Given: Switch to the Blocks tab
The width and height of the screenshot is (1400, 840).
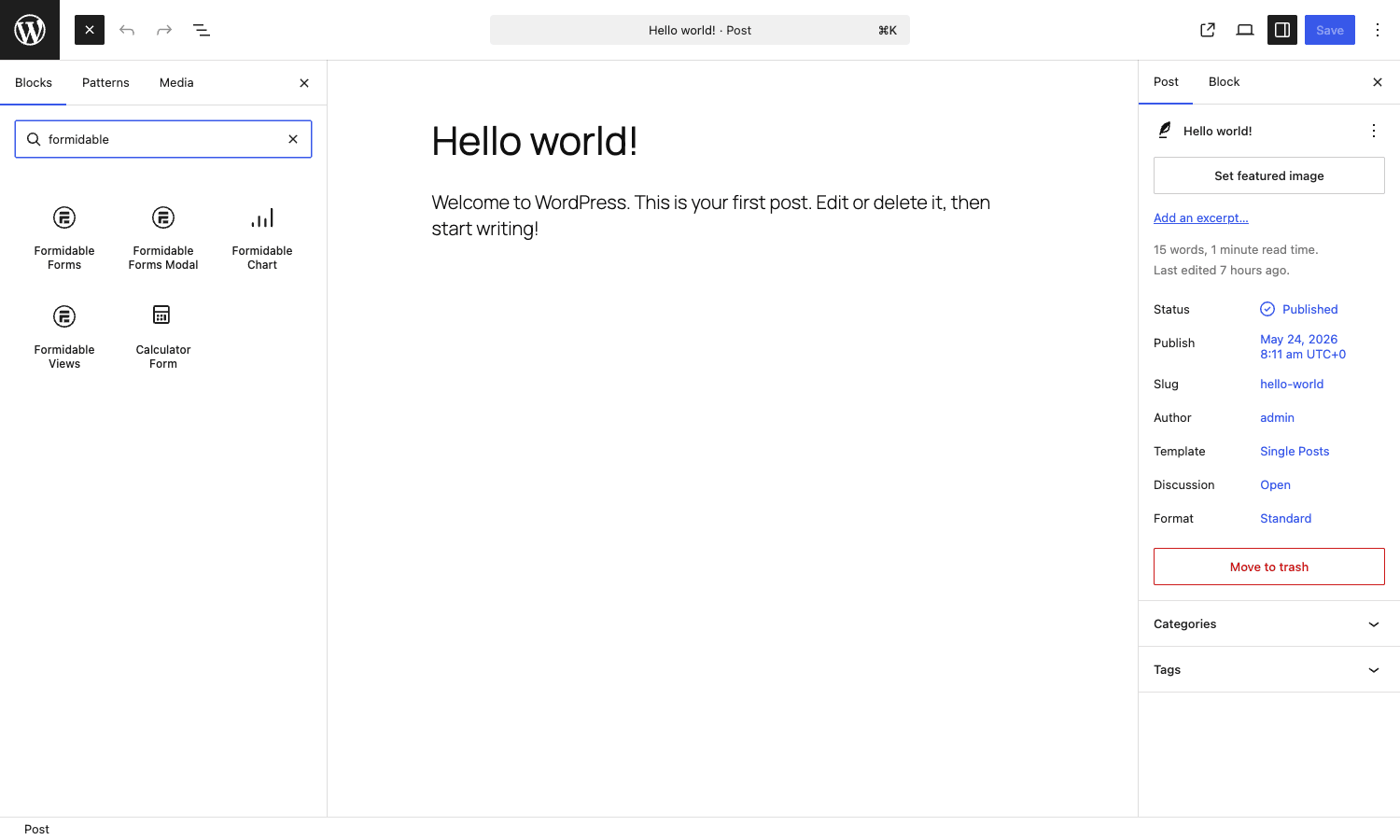Looking at the screenshot, I should click(34, 83).
